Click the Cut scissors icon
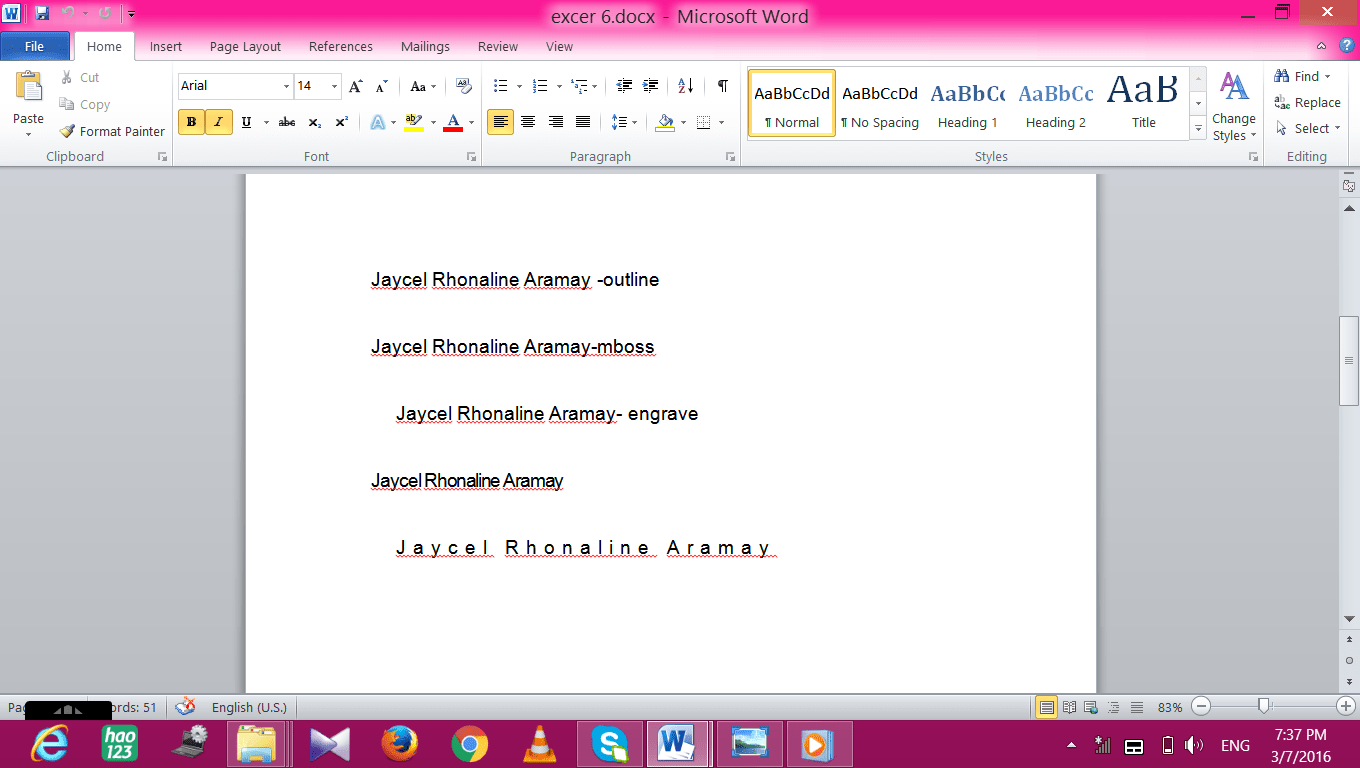This screenshot has width=1360, height=768. [67, 77]
